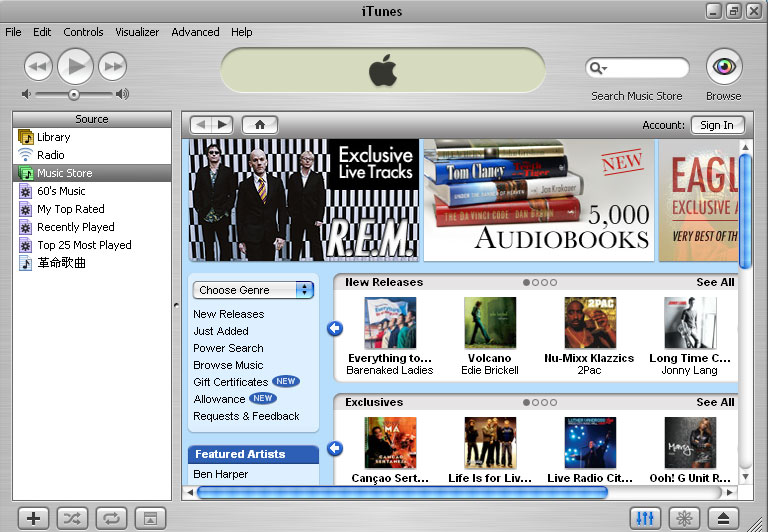Click the Browse eye icon

724,66
